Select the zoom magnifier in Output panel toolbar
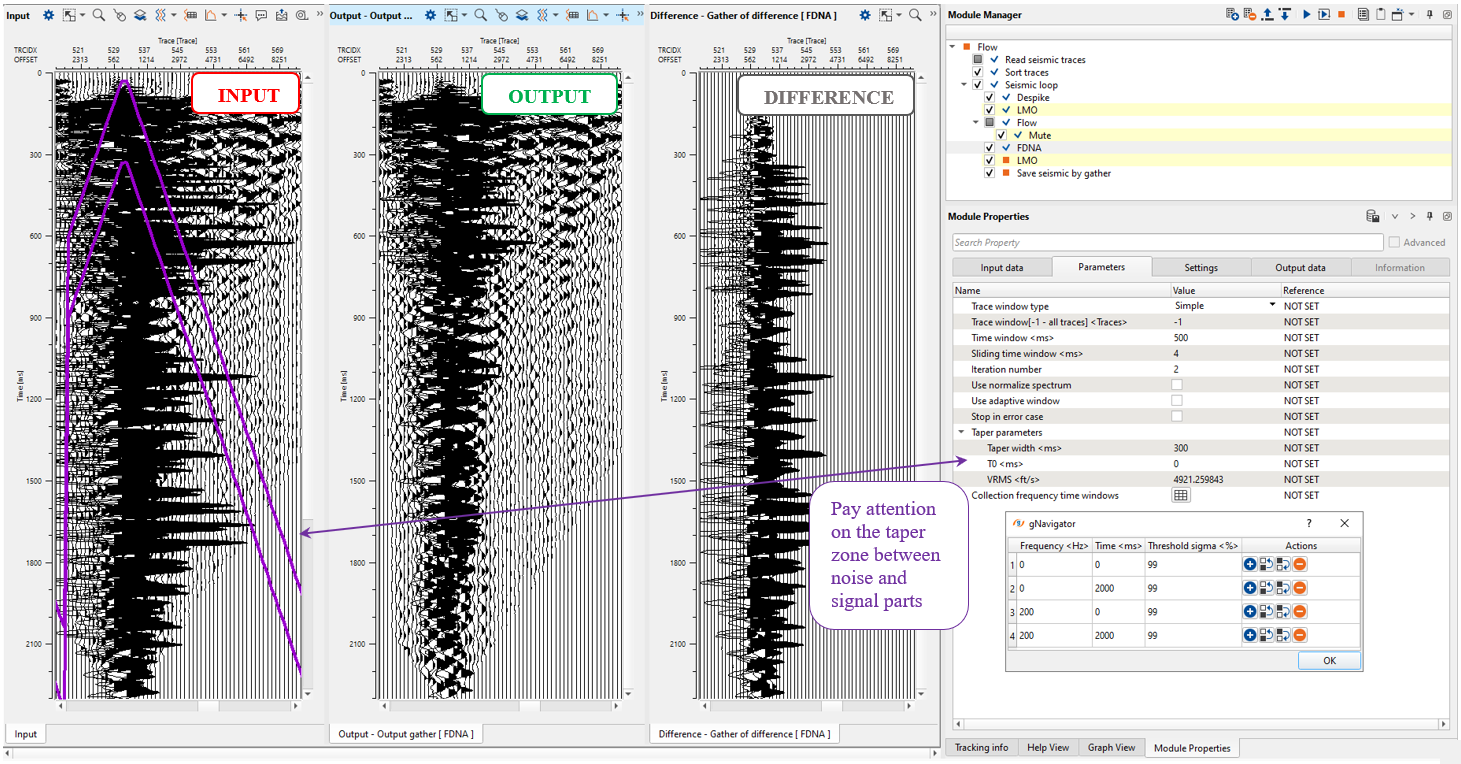This screenshot has width=1461, height=764. [x=480, y=16]
